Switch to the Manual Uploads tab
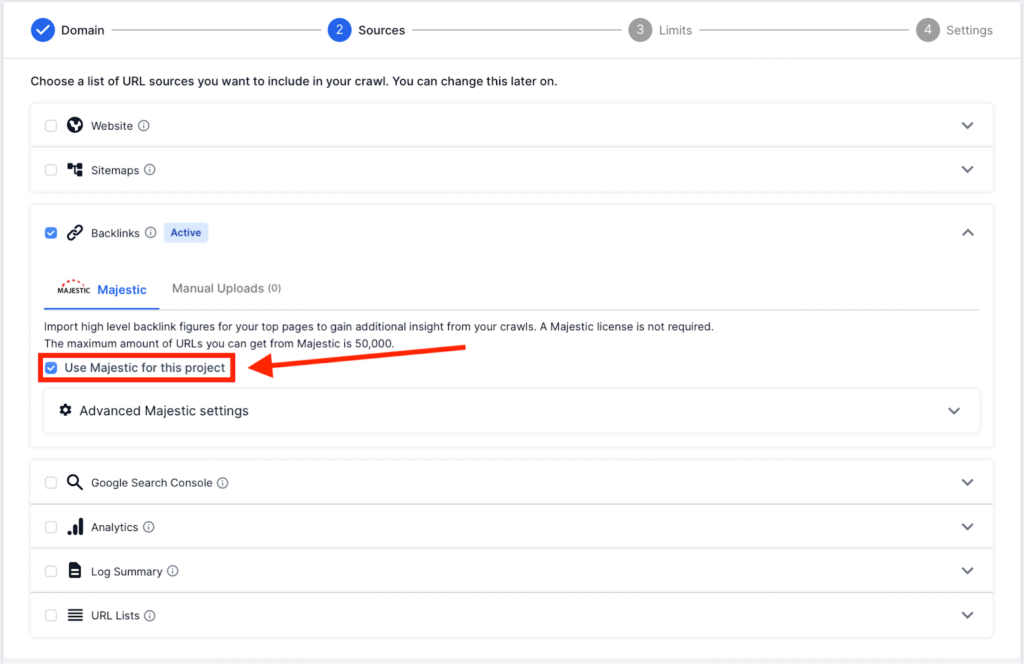 [x=226, y=288]
